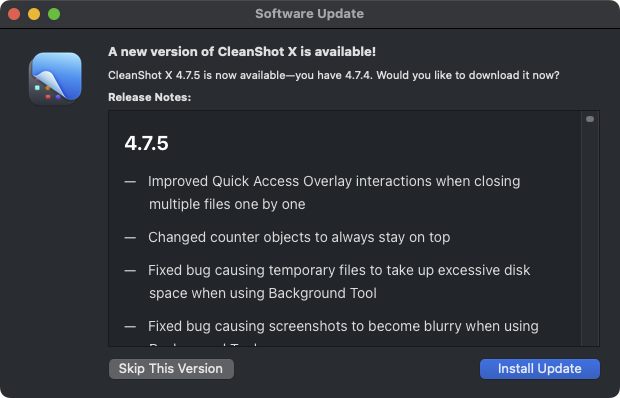The image size is (620, 398).
Task: Click the 'multiple files one by one' line
Action: (x=227, y=204)
